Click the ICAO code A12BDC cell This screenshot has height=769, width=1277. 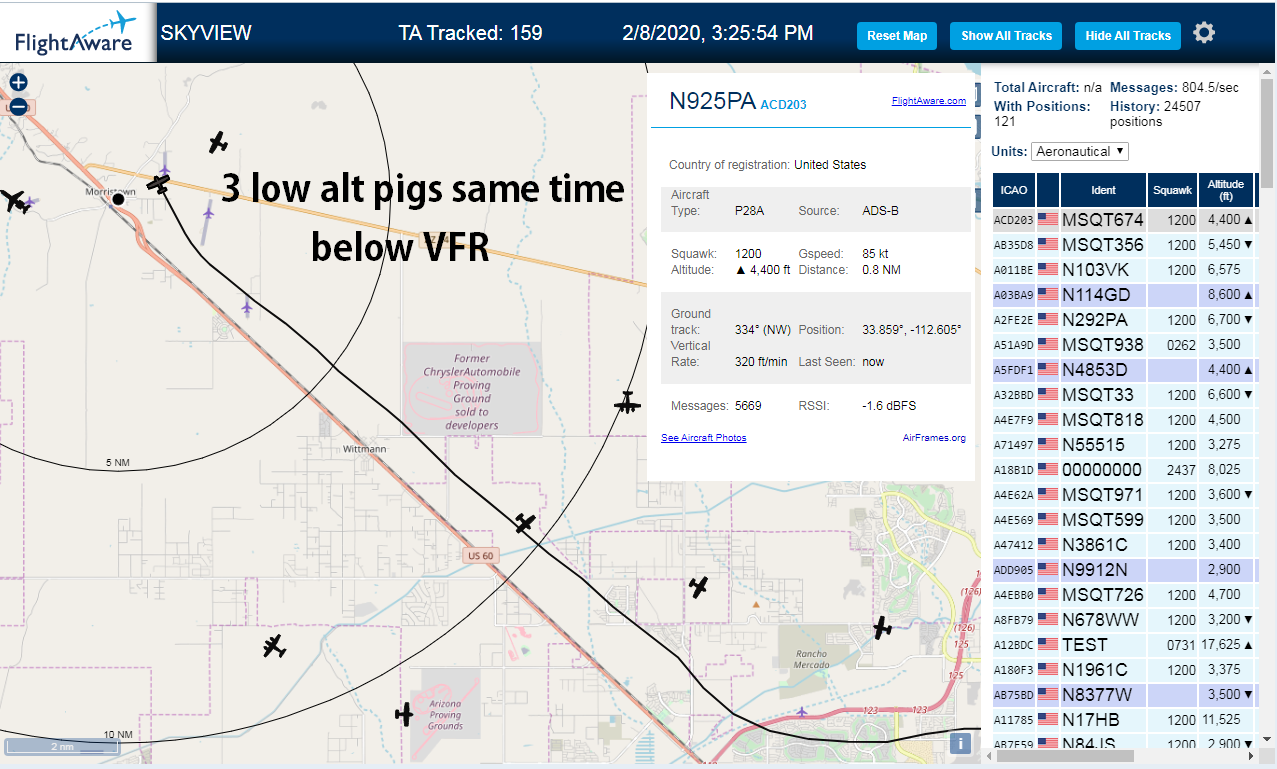(1013, 644)
